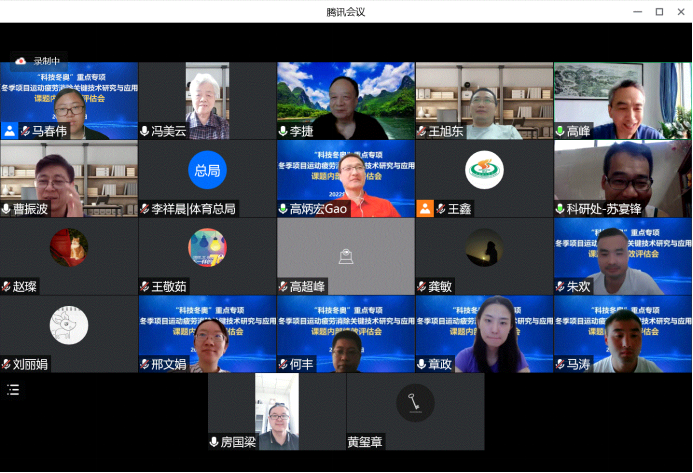
Task: Click the muted microphone icon beside 冯美云
Action: [145, 131]
